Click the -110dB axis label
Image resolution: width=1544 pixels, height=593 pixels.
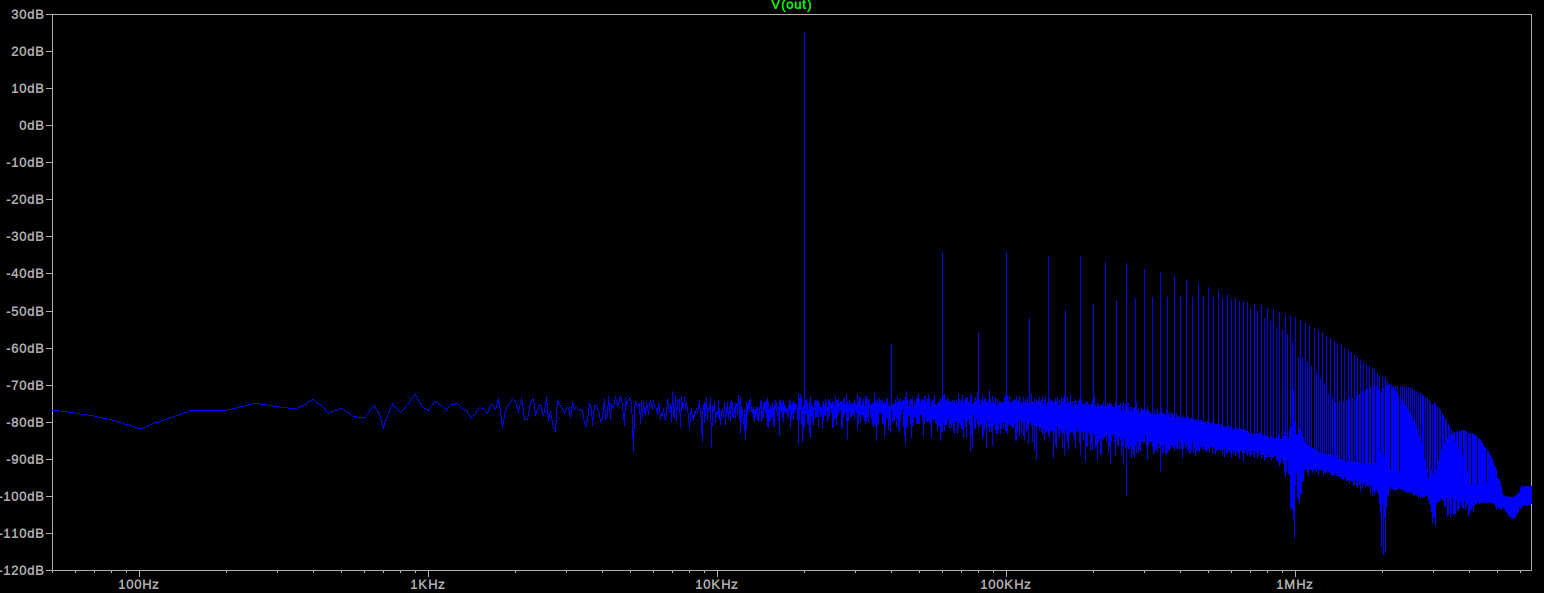[24, 533]
